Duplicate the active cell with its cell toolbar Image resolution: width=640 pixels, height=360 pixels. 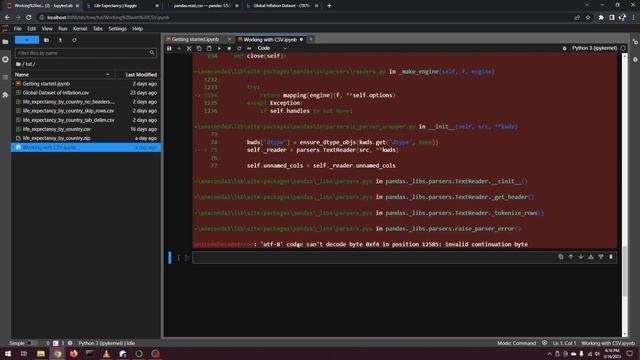coord(561,257)
